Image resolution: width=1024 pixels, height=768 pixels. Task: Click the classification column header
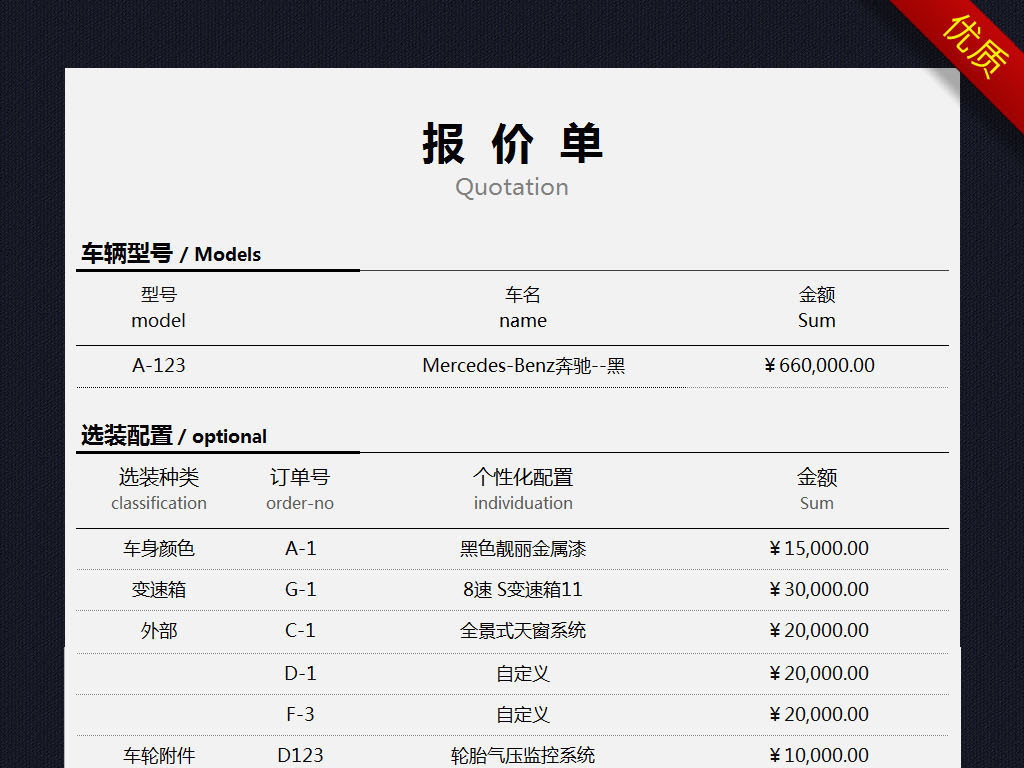pyautogui.click(x=159, y=503)
